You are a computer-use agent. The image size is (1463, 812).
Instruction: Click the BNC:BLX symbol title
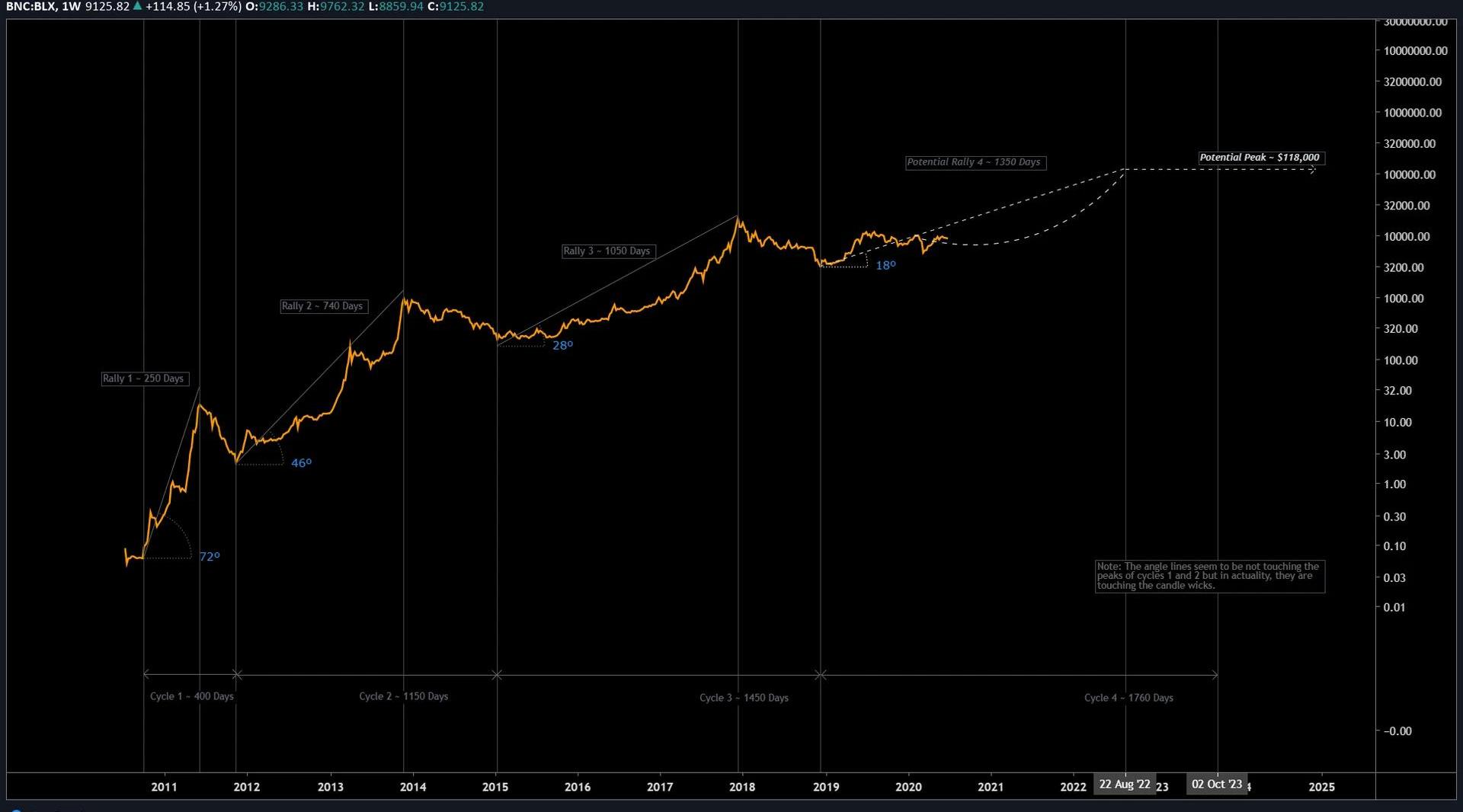(30, 7)
